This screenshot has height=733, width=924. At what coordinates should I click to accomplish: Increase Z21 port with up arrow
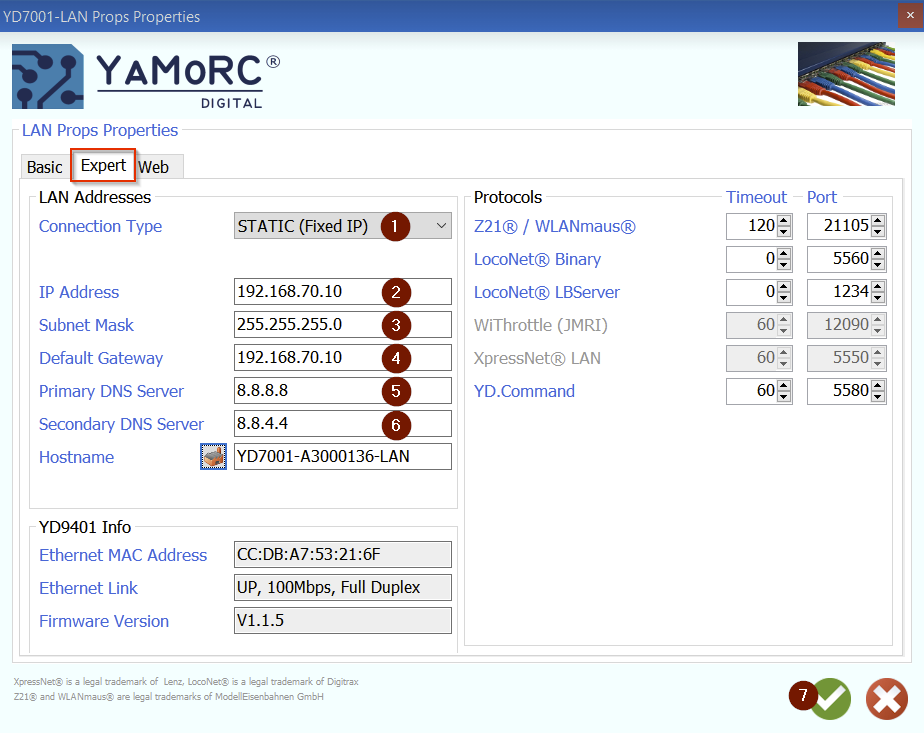click(878, 220)
